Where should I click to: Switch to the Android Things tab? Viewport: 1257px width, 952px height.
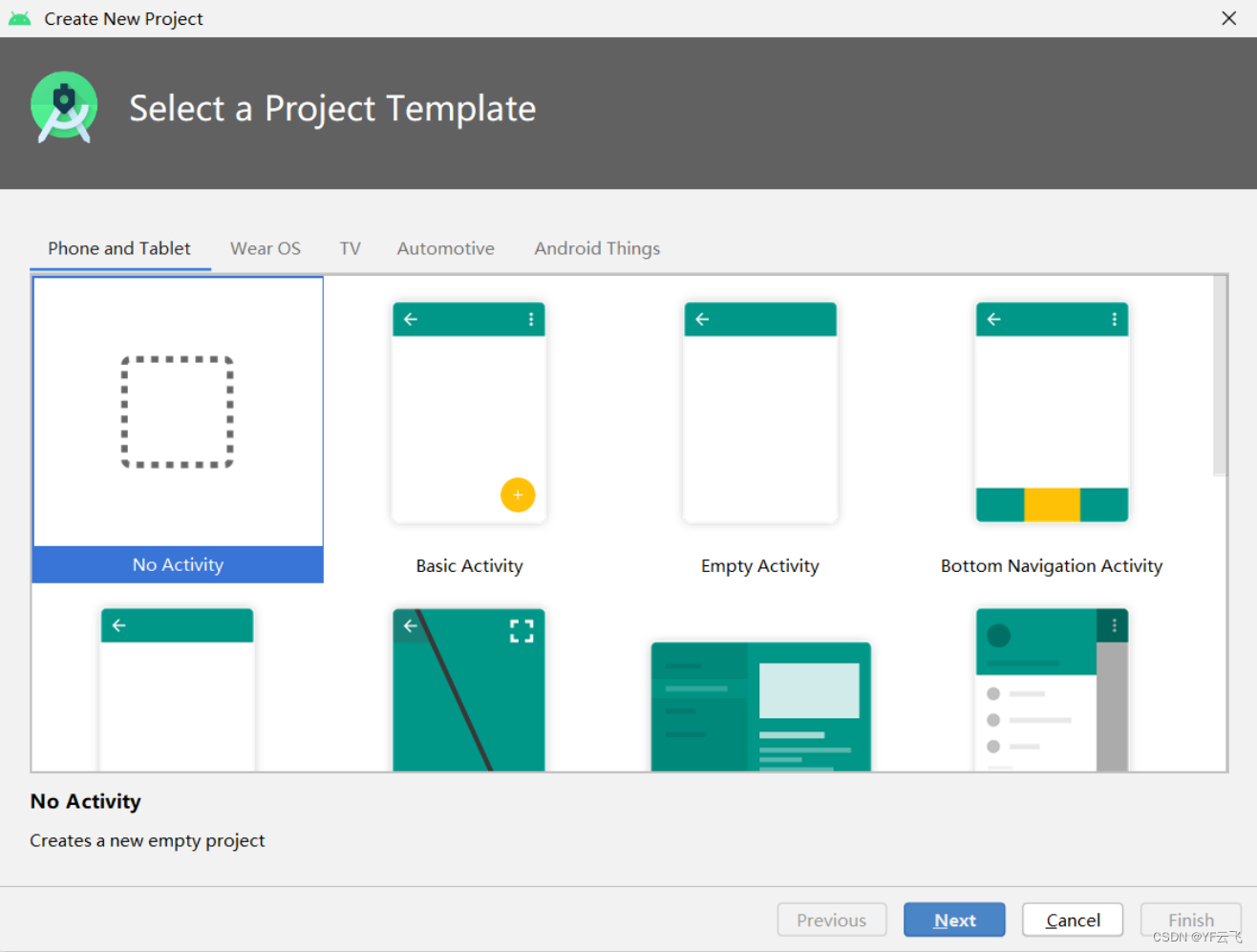[597, 248]
